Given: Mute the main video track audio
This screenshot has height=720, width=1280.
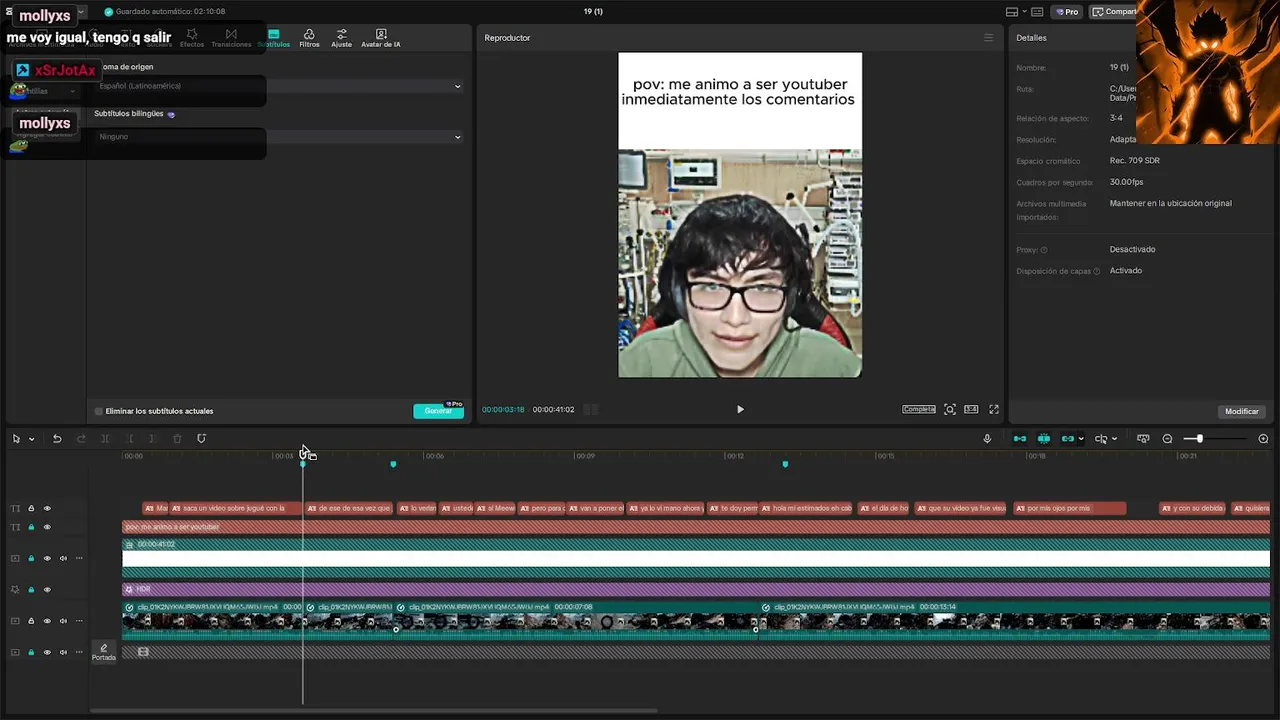Looking at the screenshot, I should point(63,621).
